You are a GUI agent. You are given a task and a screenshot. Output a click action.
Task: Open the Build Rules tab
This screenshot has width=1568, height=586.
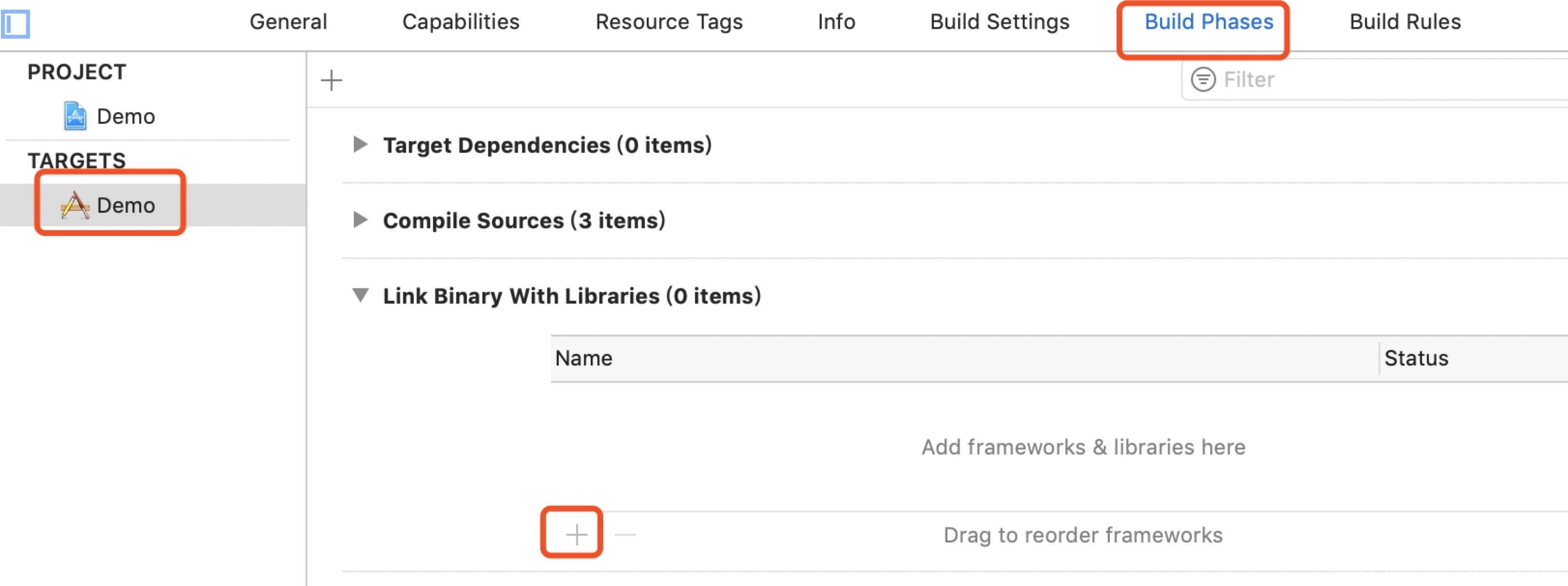tap(1405, 22)
